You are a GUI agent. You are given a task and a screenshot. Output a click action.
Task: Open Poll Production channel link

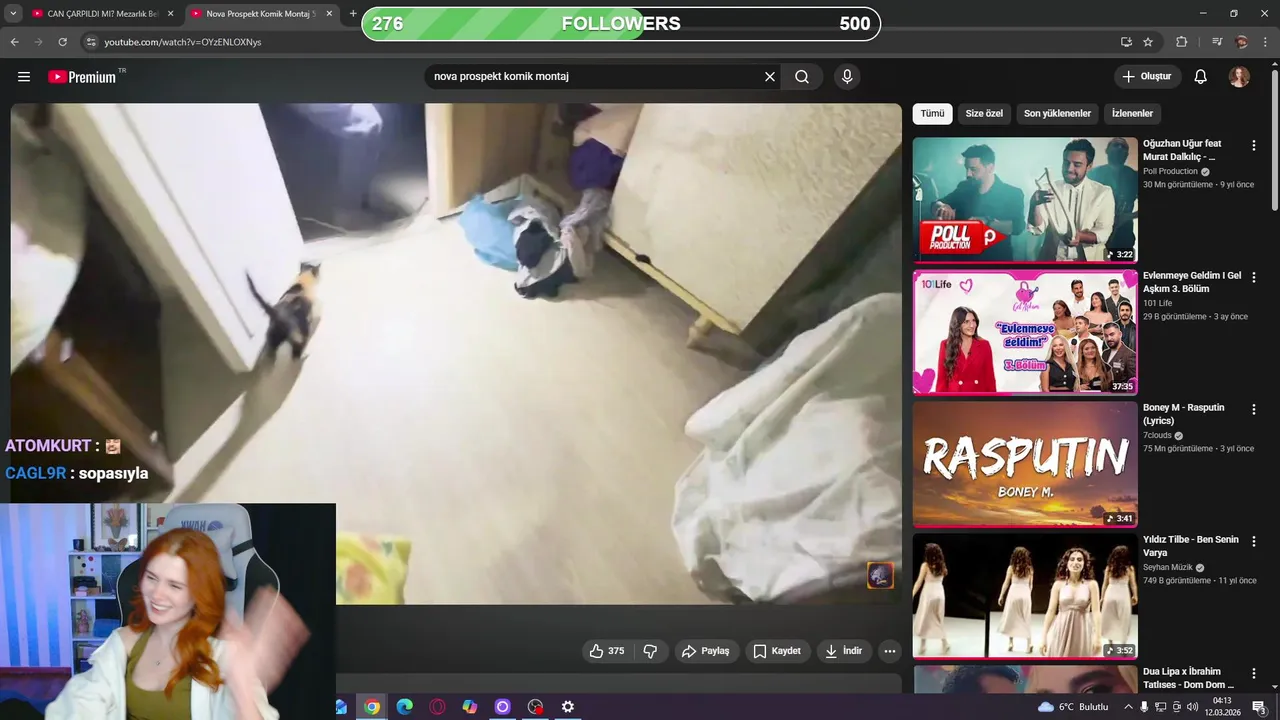(1170, 171)
